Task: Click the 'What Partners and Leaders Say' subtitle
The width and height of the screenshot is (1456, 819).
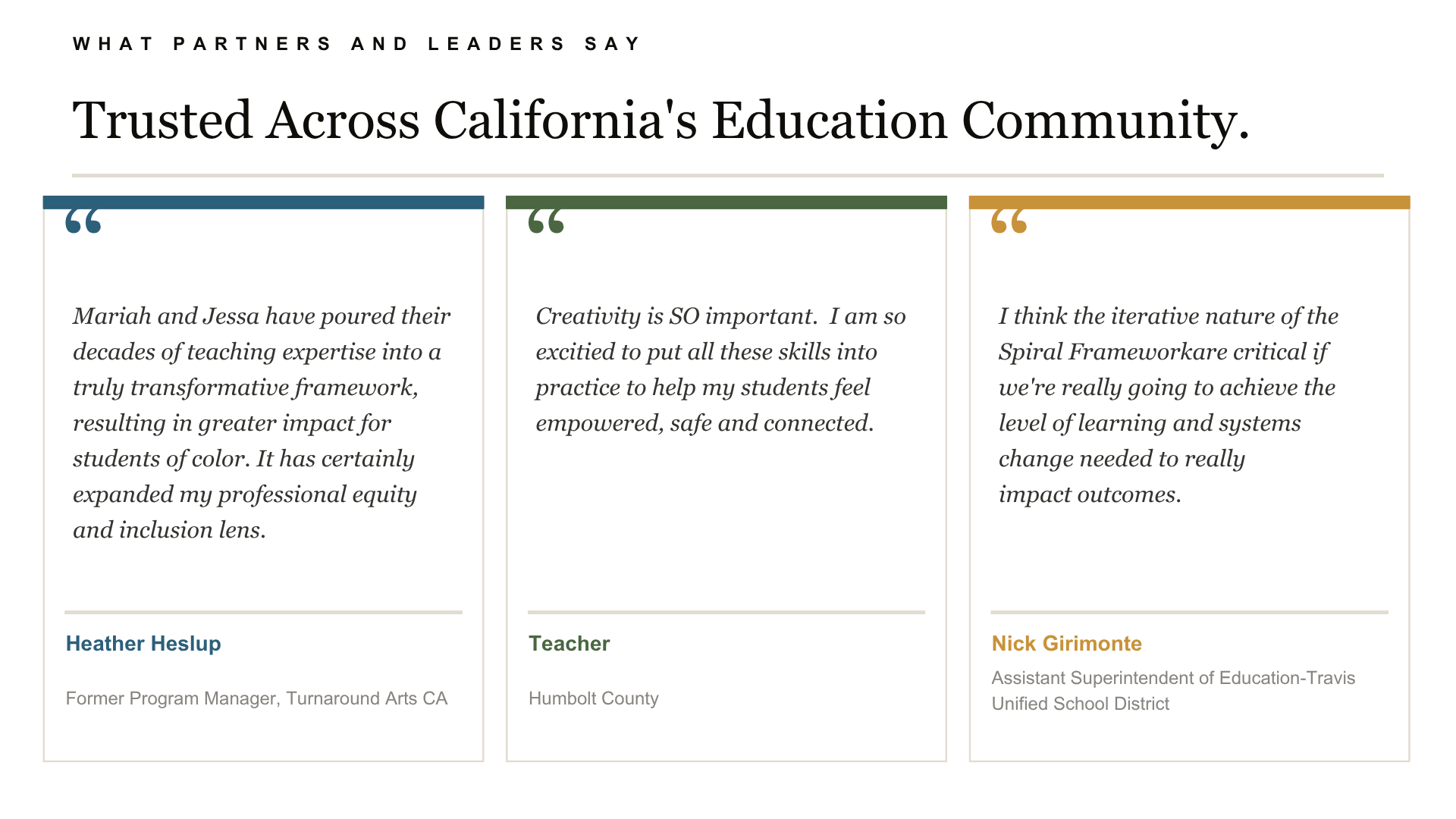Action: (356, 44)
